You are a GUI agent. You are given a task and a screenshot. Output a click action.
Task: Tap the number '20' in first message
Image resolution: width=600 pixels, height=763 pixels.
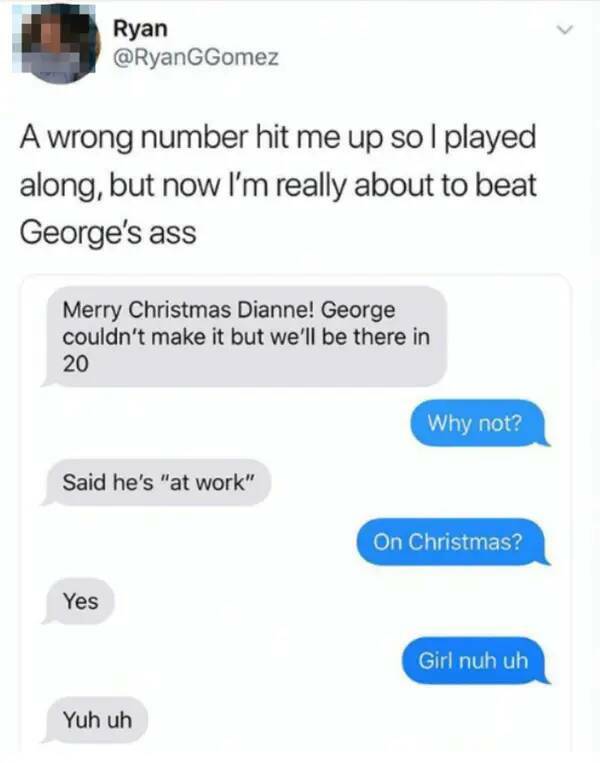(x=75, y=363)
